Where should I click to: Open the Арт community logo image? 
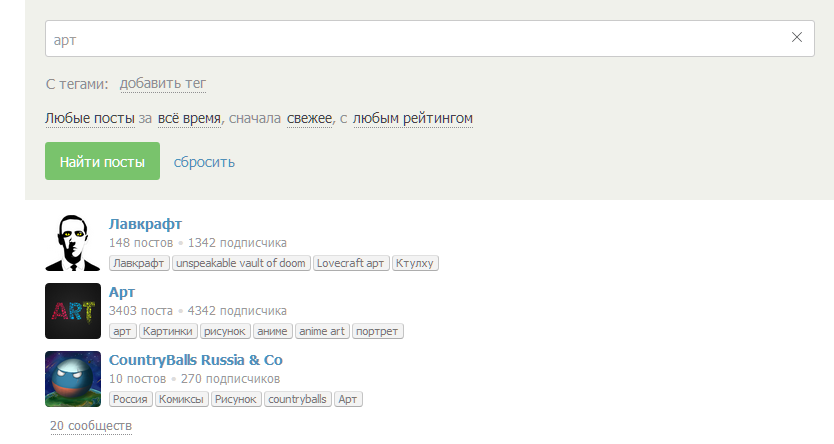[x=73, y=311]
